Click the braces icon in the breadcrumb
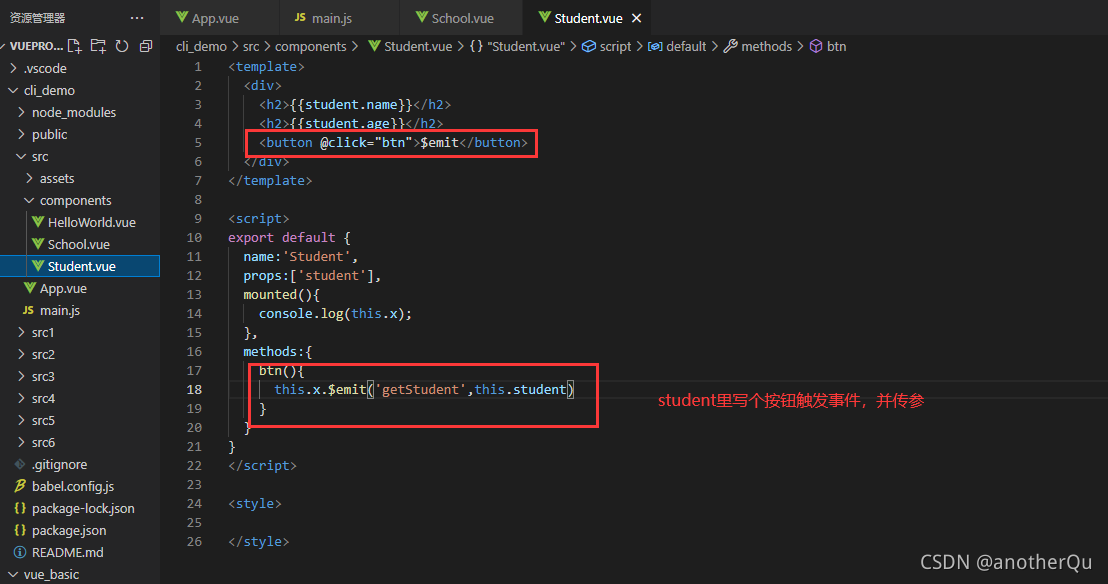 pos(476,46)
